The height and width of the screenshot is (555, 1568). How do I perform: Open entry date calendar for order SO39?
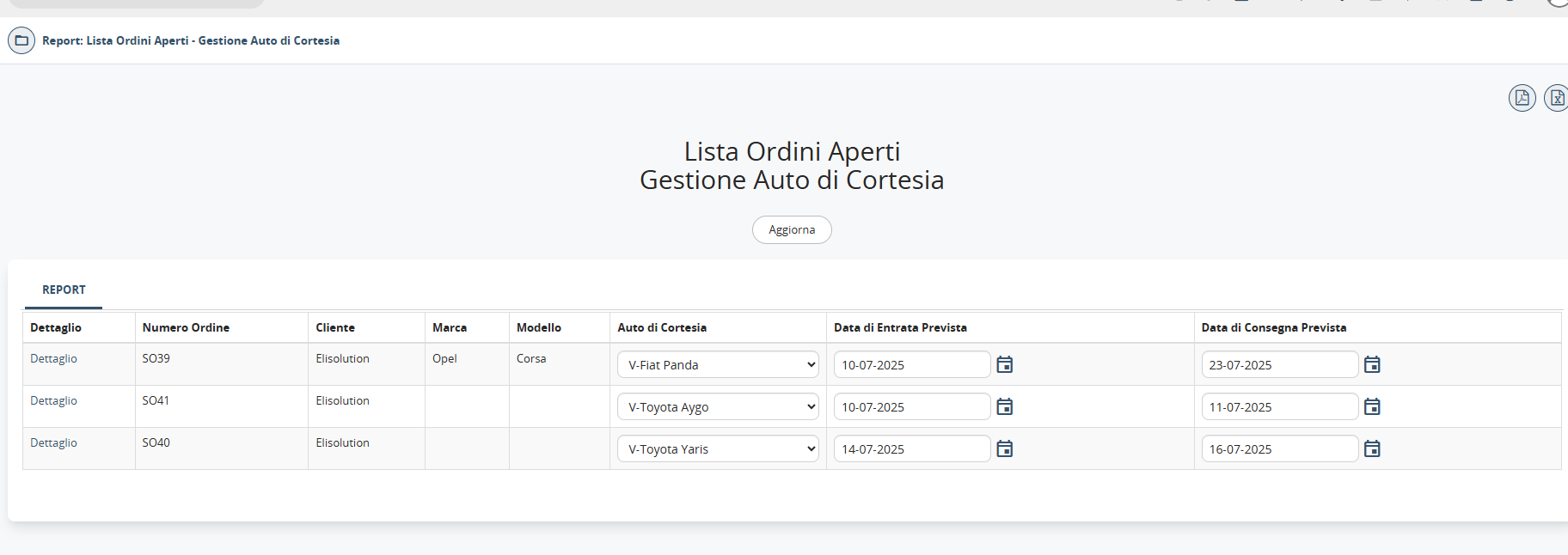pos(1004,365)
